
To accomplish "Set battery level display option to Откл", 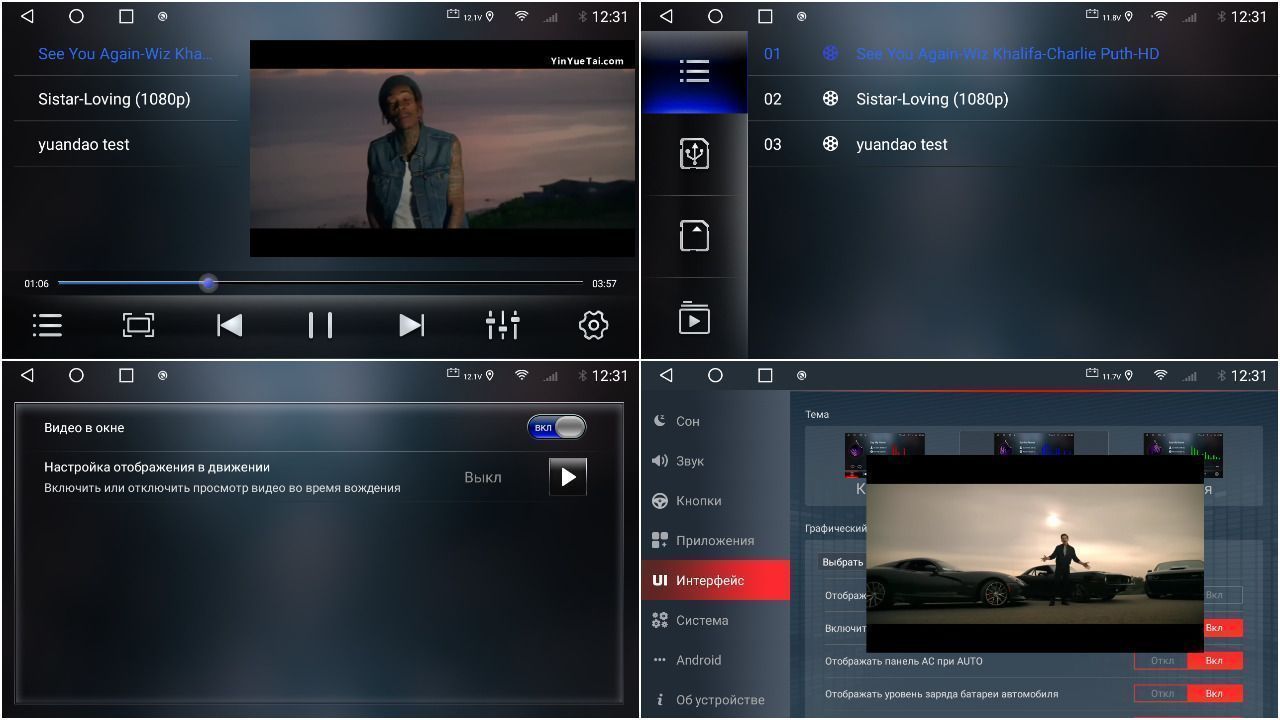I will click(x=1162, y=694).
